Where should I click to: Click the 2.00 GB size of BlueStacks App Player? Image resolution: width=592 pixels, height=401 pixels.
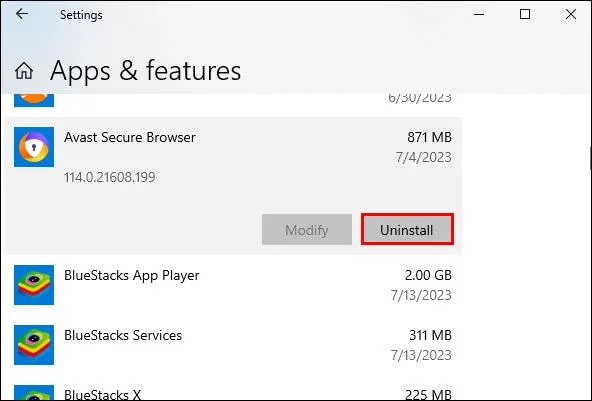(428, 275)
